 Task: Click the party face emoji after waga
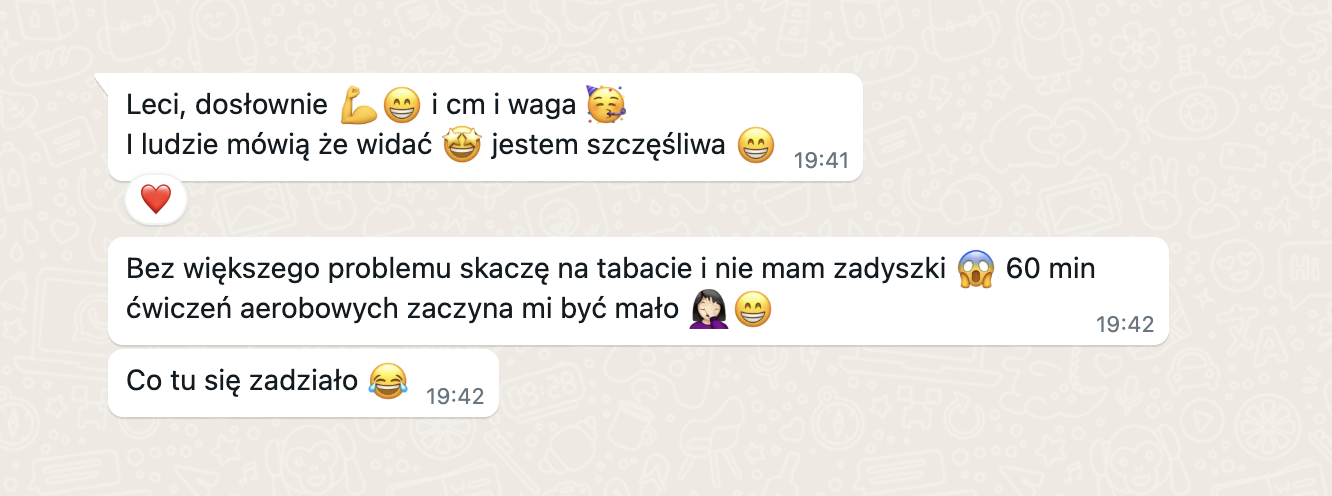pos(607,103)
